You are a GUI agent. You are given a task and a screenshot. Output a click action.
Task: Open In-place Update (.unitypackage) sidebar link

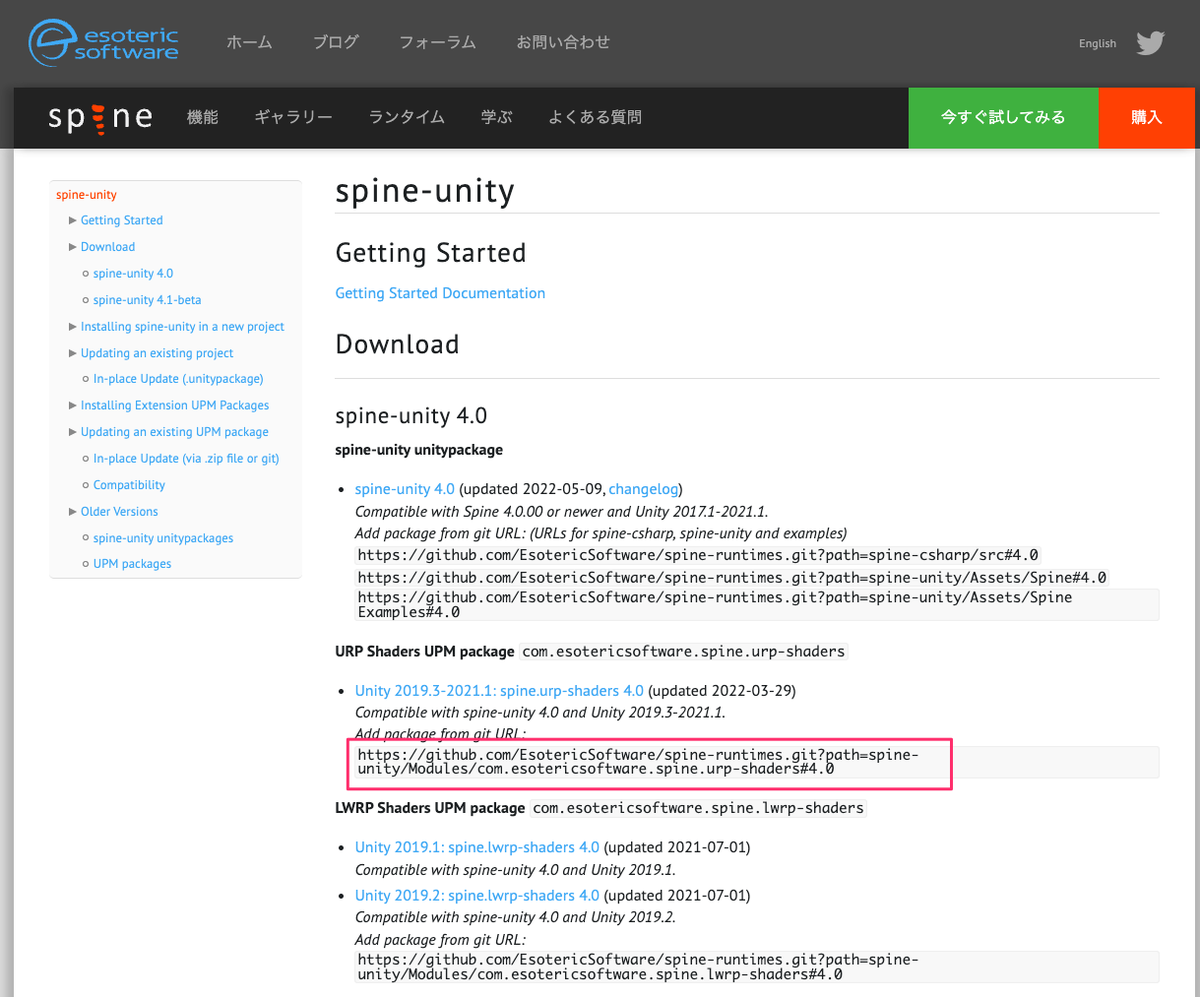point(178,379)
